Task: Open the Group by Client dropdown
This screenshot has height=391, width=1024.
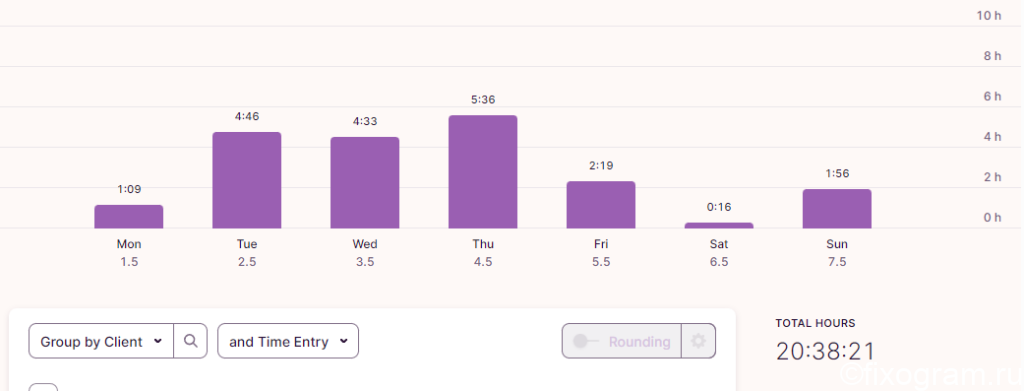Action: click(x=101, y=341)
